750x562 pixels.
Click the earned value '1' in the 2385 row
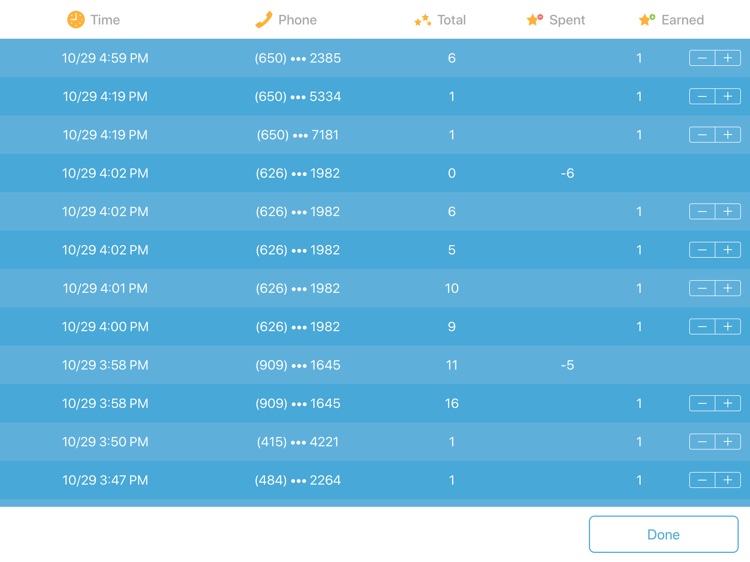(x=639, y=58)
